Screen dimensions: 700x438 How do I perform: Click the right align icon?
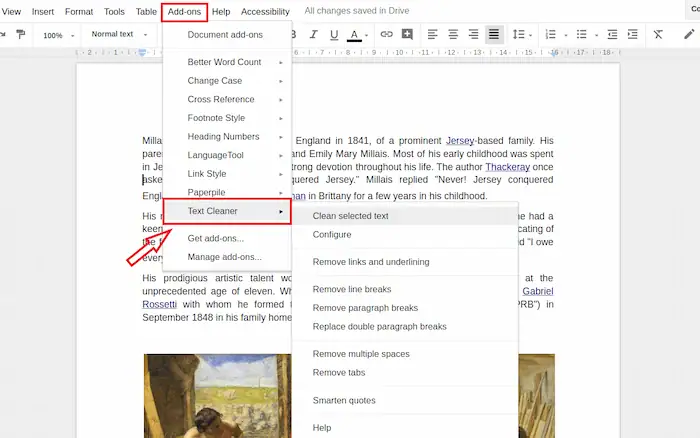click(x=473, y=35)
